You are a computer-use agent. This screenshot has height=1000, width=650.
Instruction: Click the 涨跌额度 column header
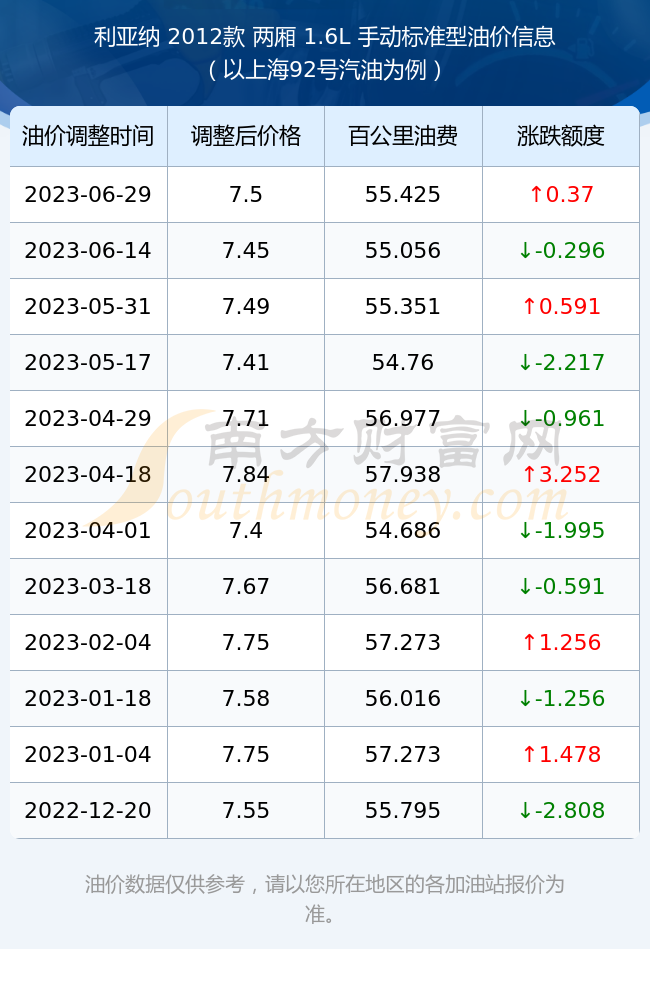[x=561, y=136]
